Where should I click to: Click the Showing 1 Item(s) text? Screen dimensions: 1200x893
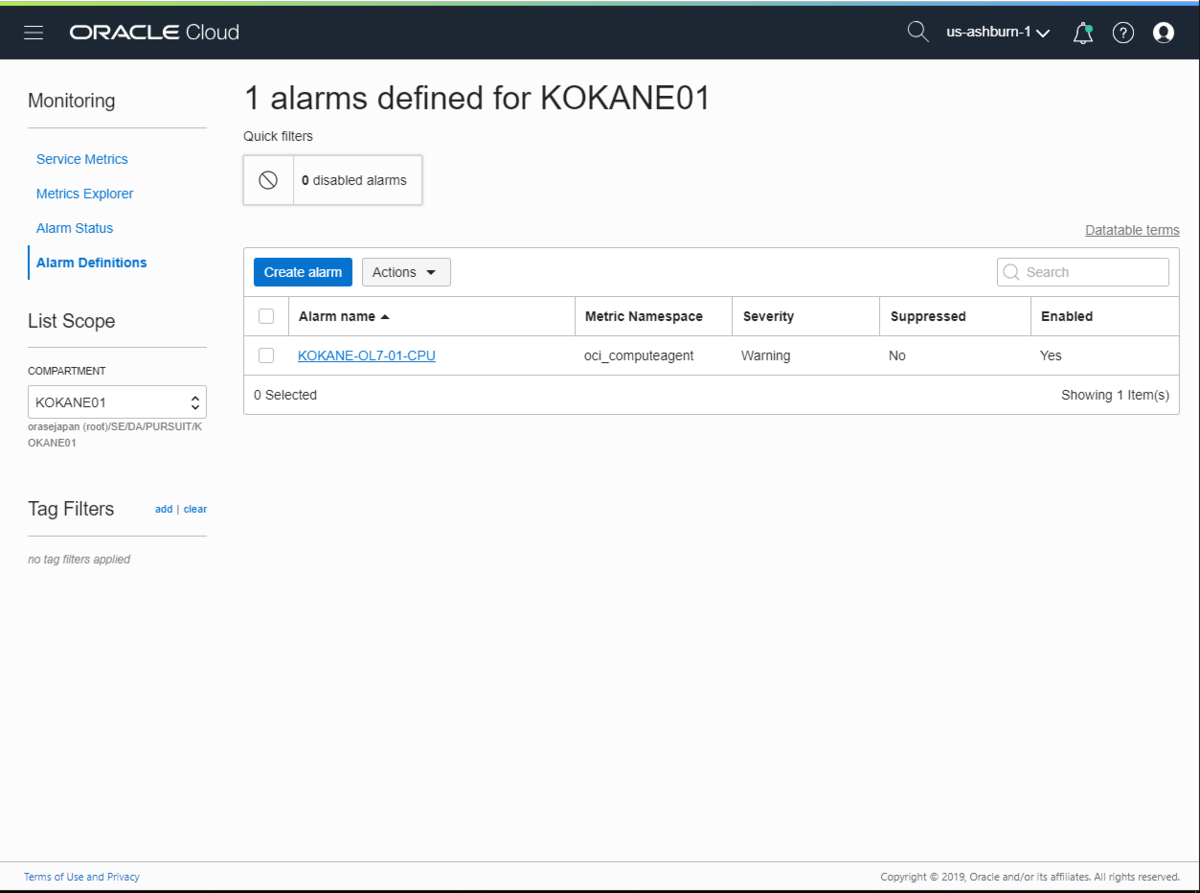(x=1115, y=395)
